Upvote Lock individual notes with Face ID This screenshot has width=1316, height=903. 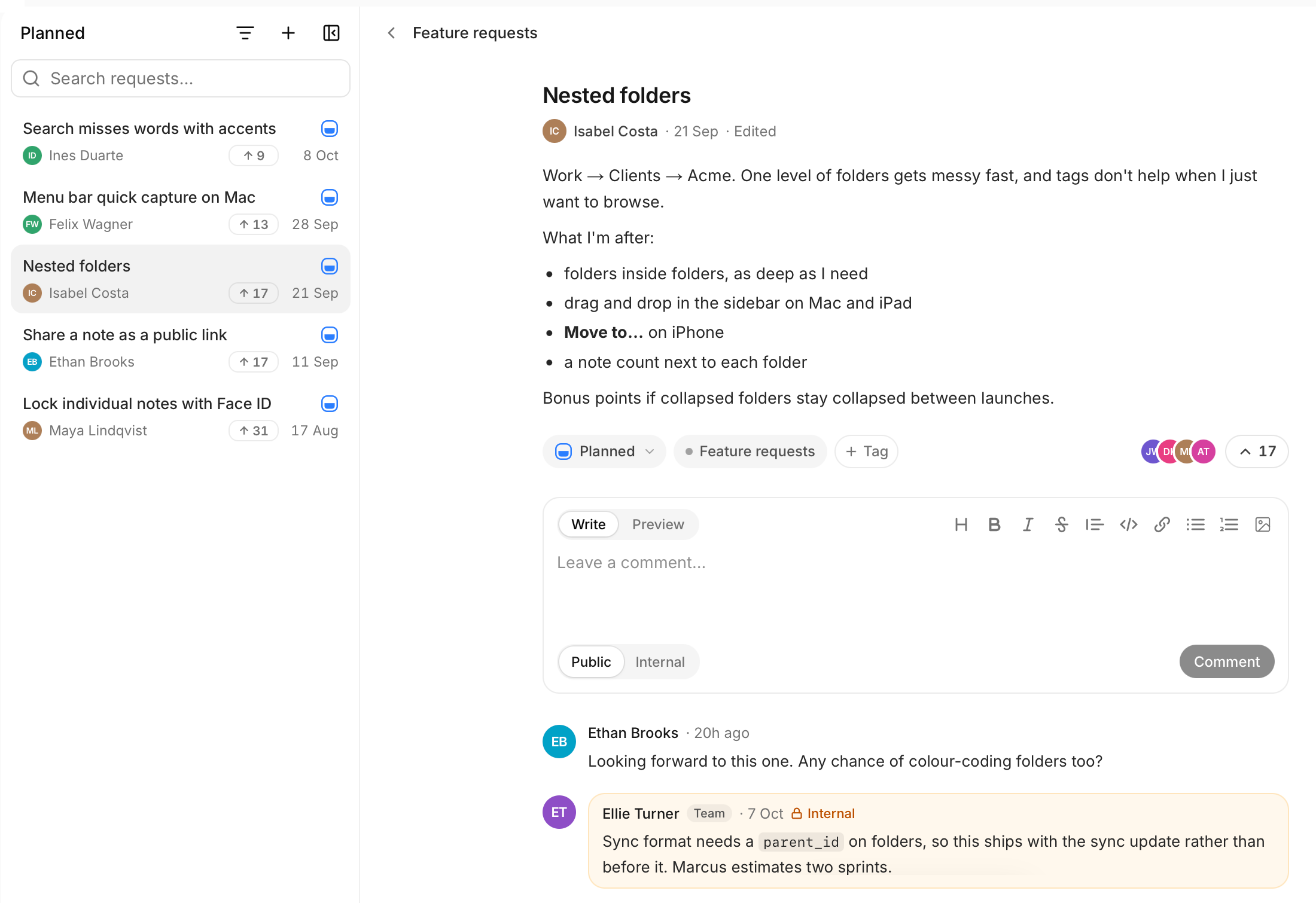coord(254,431)
